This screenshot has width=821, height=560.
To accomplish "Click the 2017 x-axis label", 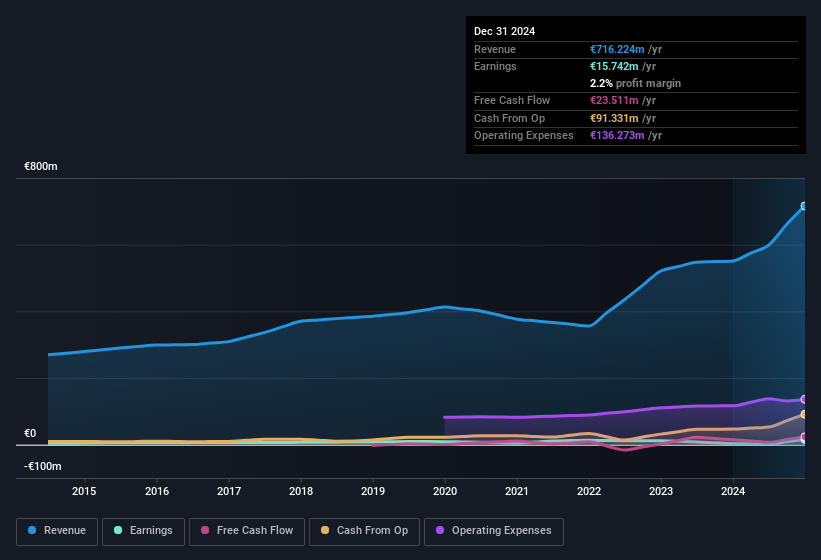I will coord(229,491).
